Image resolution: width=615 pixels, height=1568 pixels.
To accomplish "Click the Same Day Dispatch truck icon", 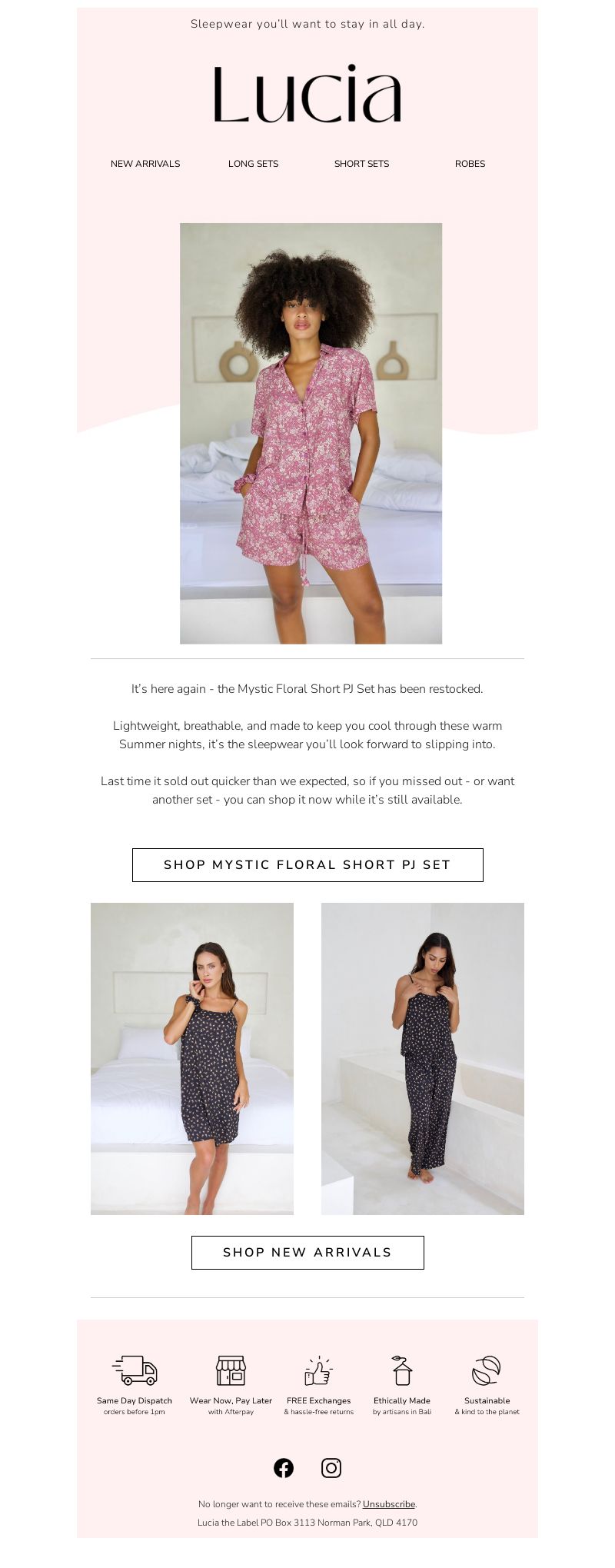I will (135, 1370).
